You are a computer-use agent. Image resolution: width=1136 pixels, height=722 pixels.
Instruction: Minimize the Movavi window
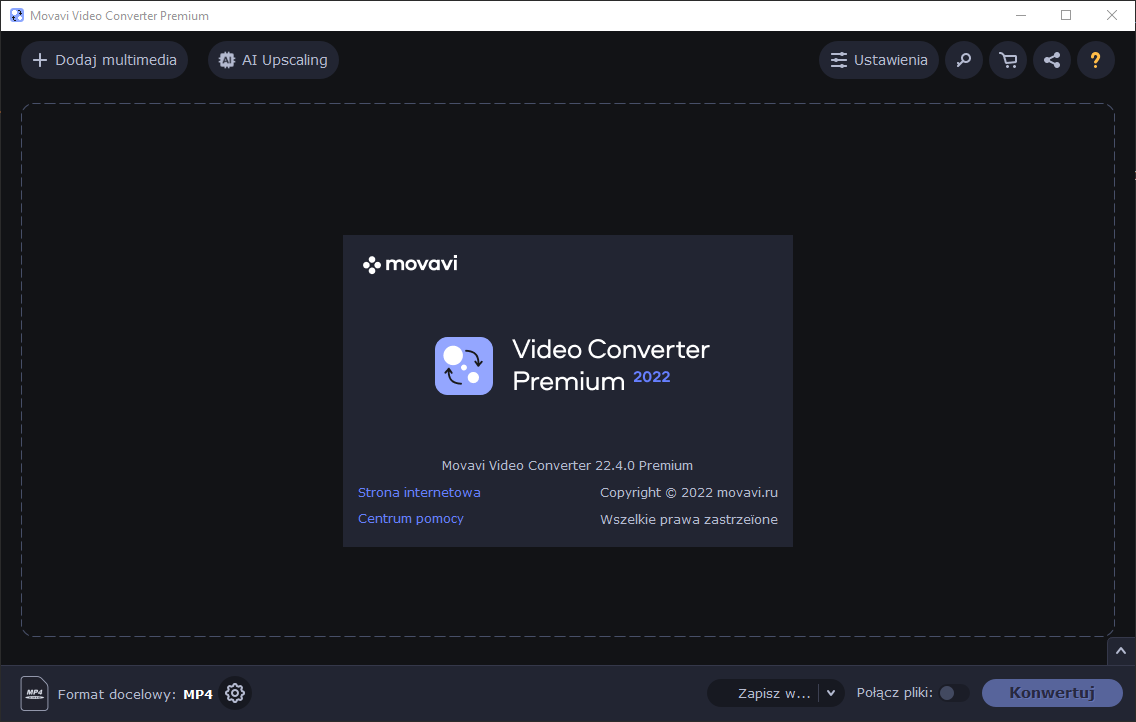point(1021,15)
